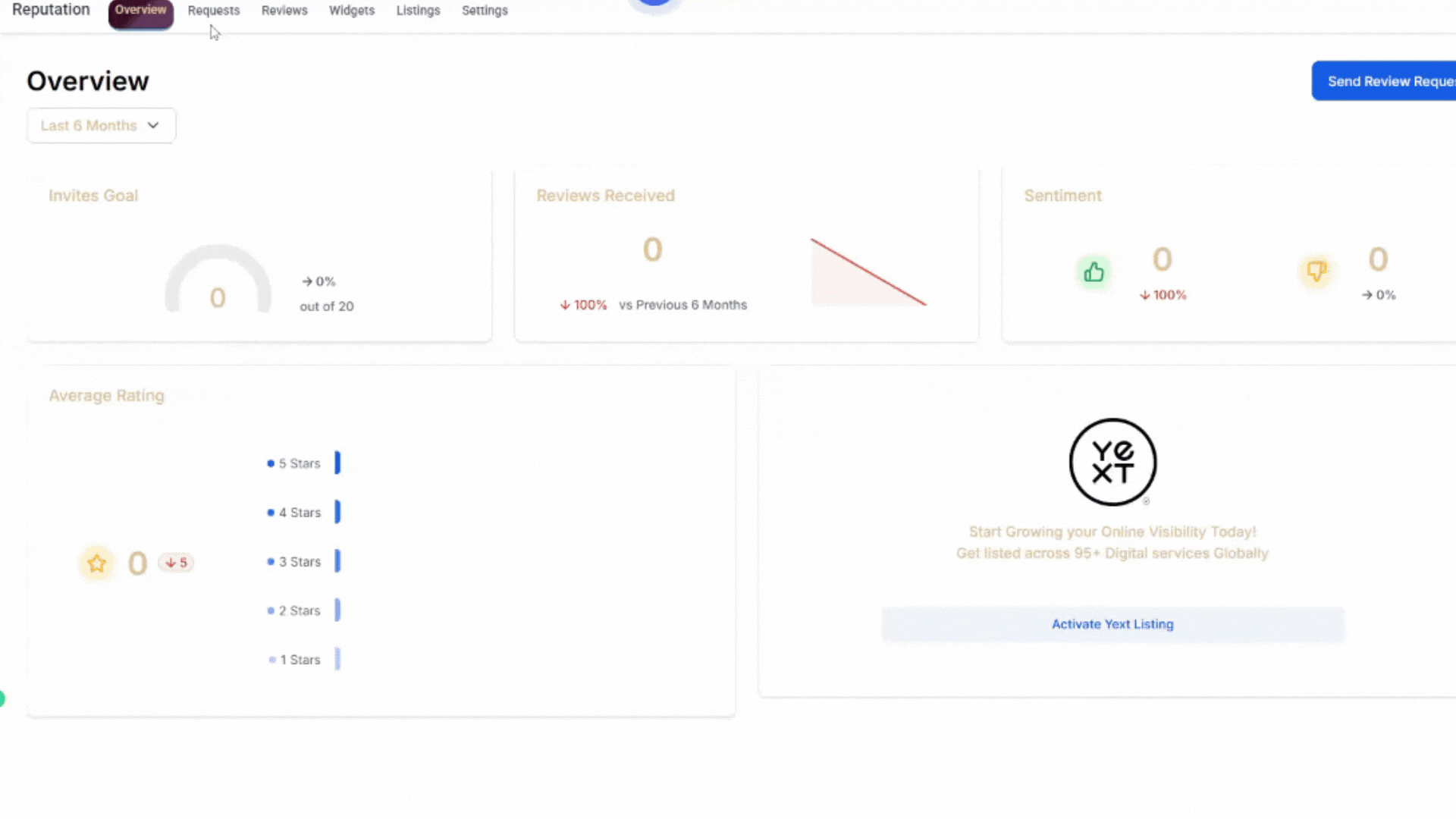This screenshot has height=819, width=1456.
Task: Click the Reviews Received trend chart
Action: (x=868, y=272)
